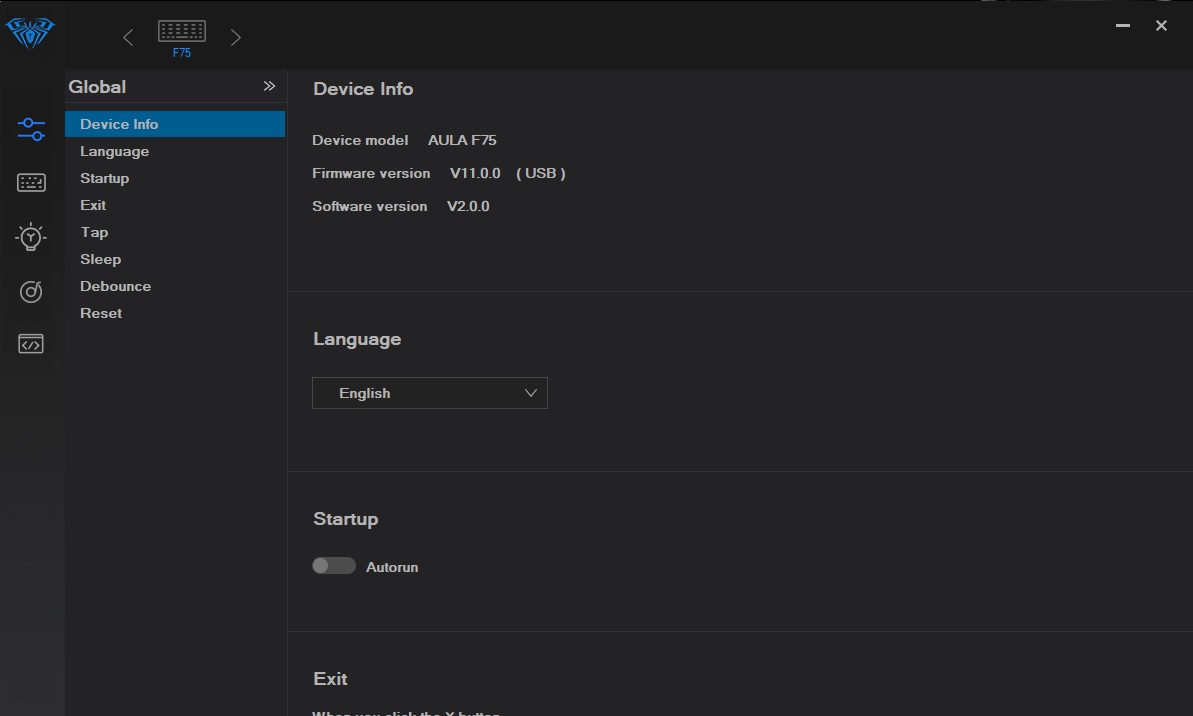Open lighting bulb sidebar icon

coord(30,237)
